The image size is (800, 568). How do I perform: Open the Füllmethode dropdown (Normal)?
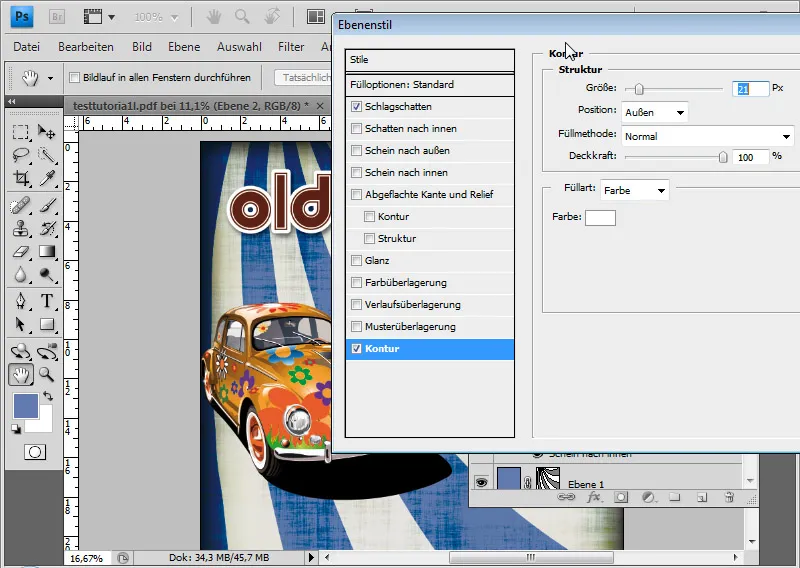(708, 136)
